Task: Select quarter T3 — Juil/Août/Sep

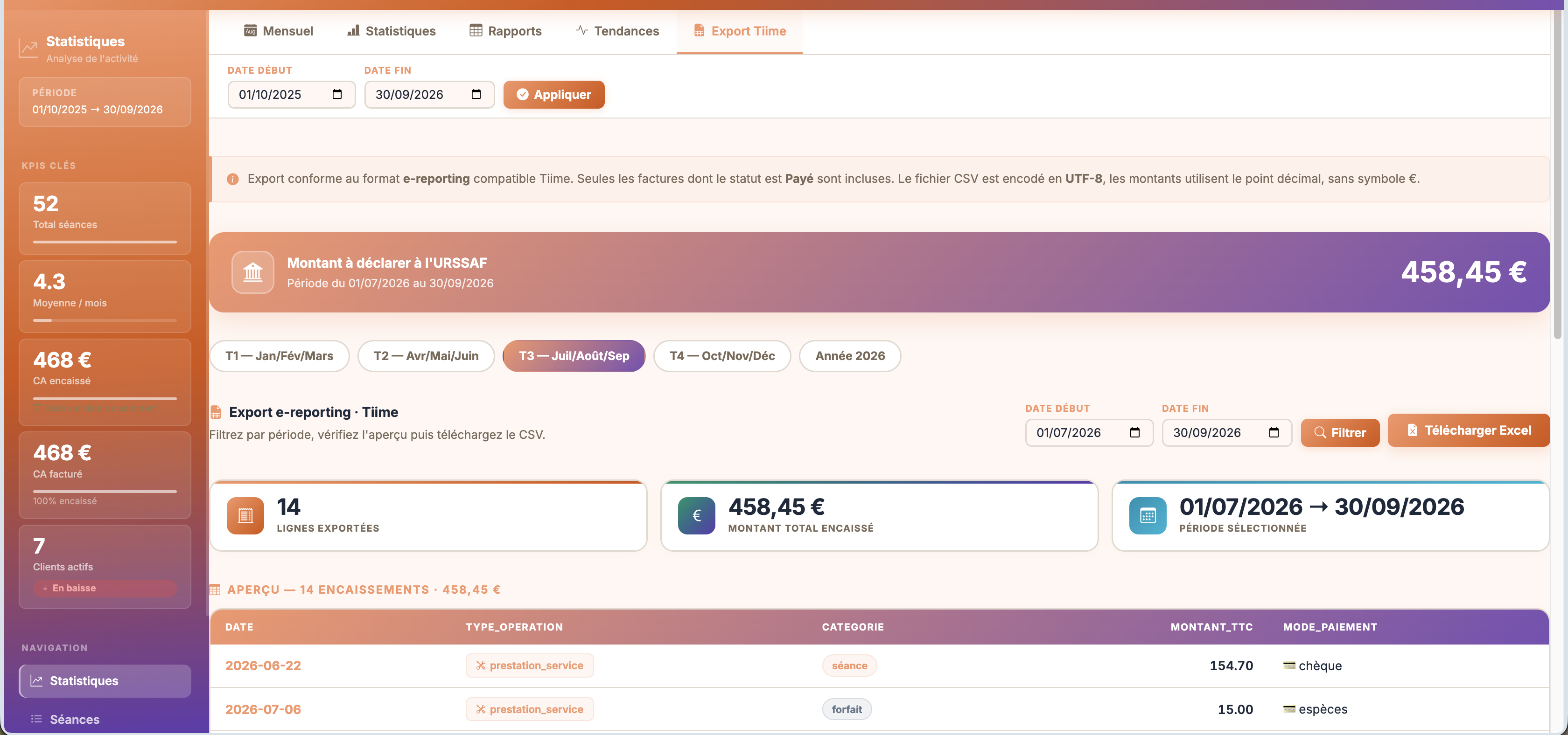Action: (x=574, y=355)
